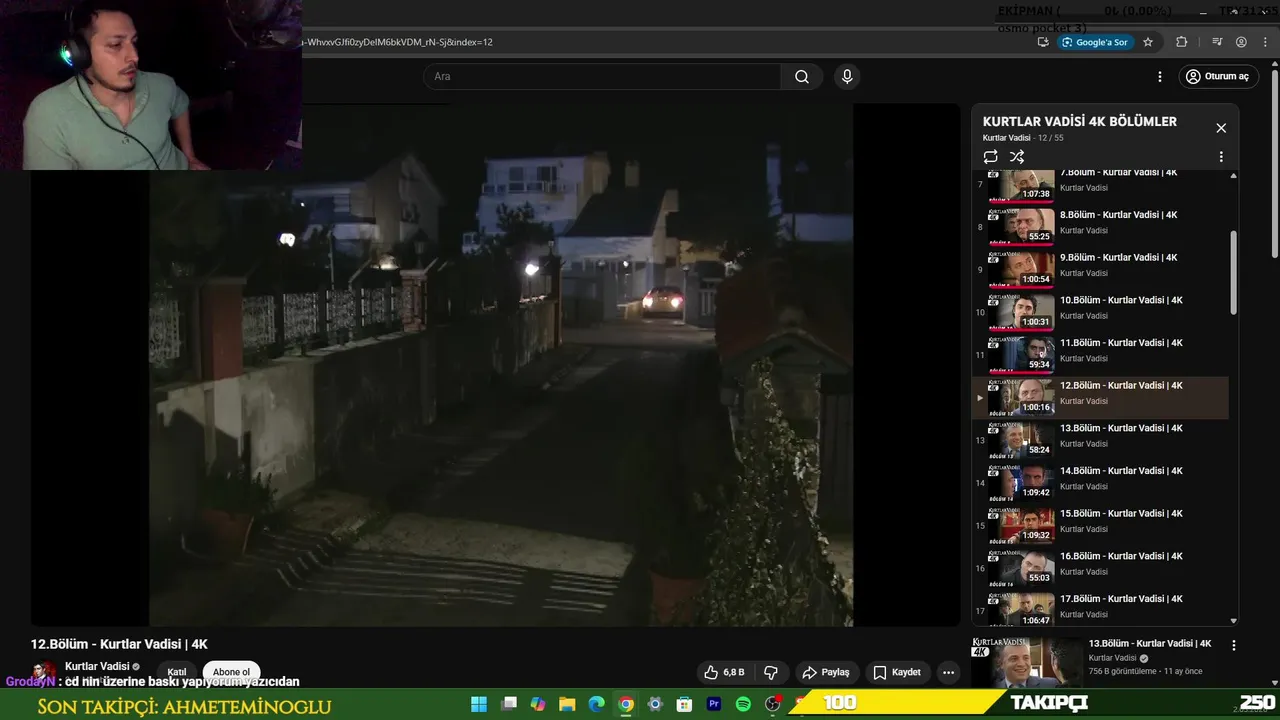Open recommended 13.Bölüm video below the playlist
Image resolution: width=1280 pixels, height=720 pixels.
click(x=1150, y=644)
